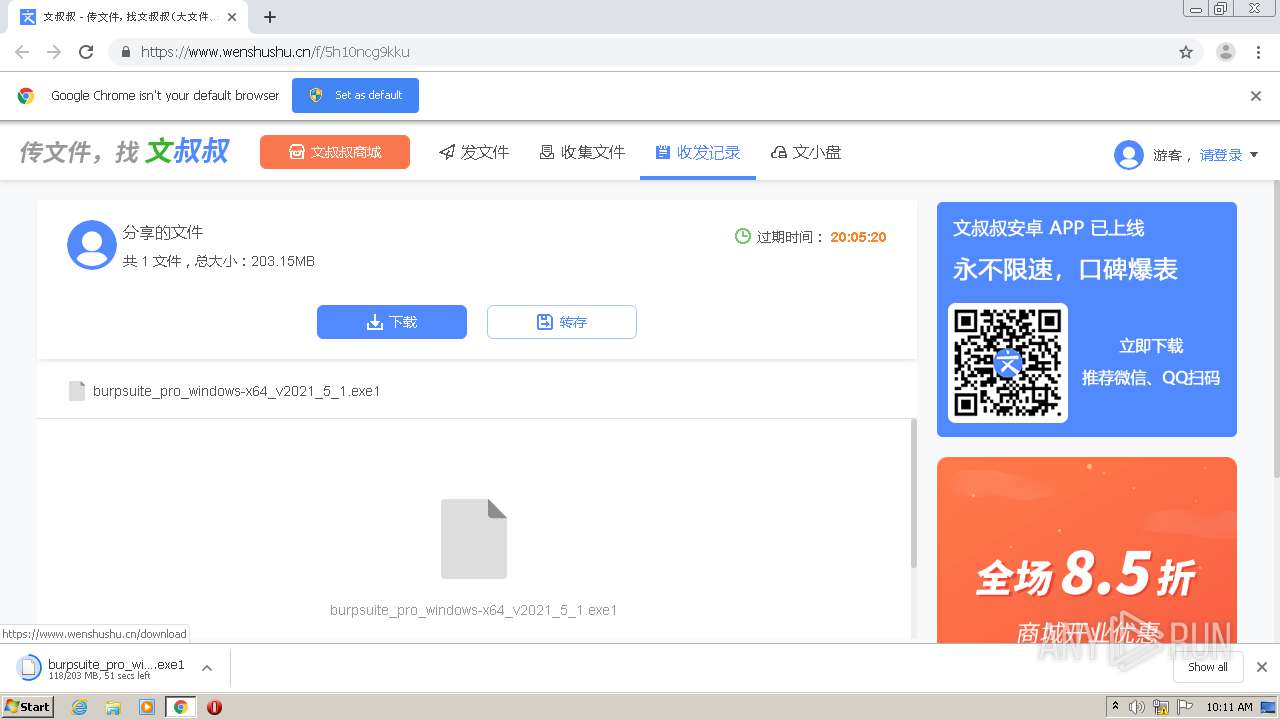Click the address bar URL

pyautogui.click(x=275, y=52)
